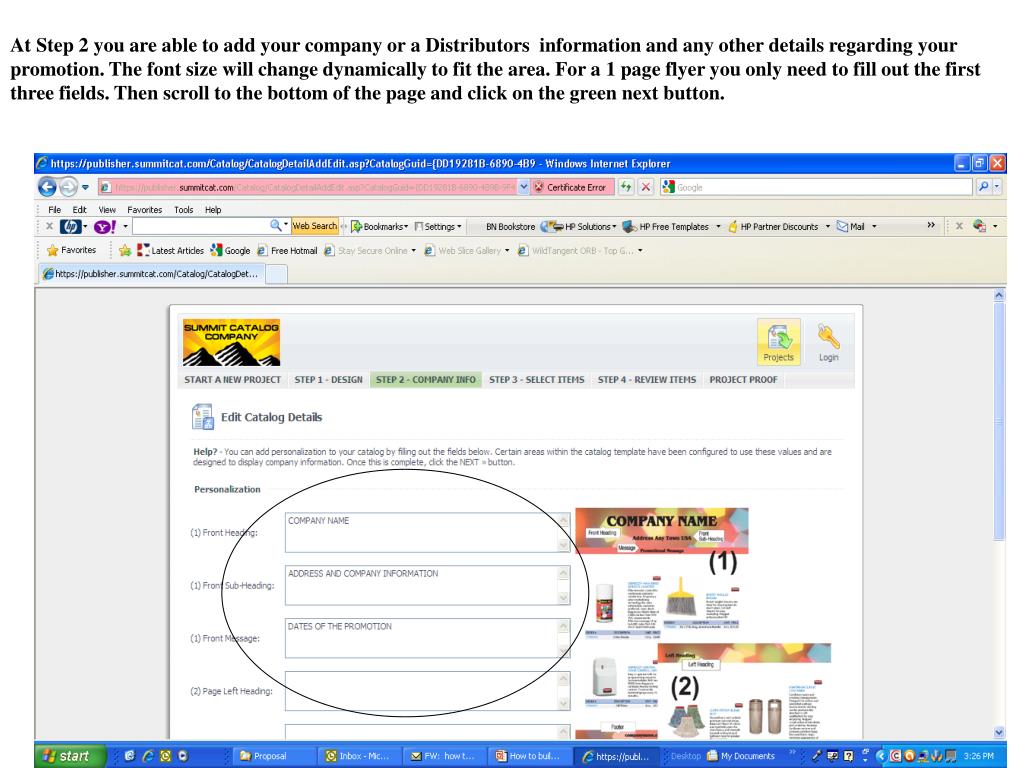Click the page vertical scrollbar thumb
This screenshot has width=1024, height=768.
999,421
